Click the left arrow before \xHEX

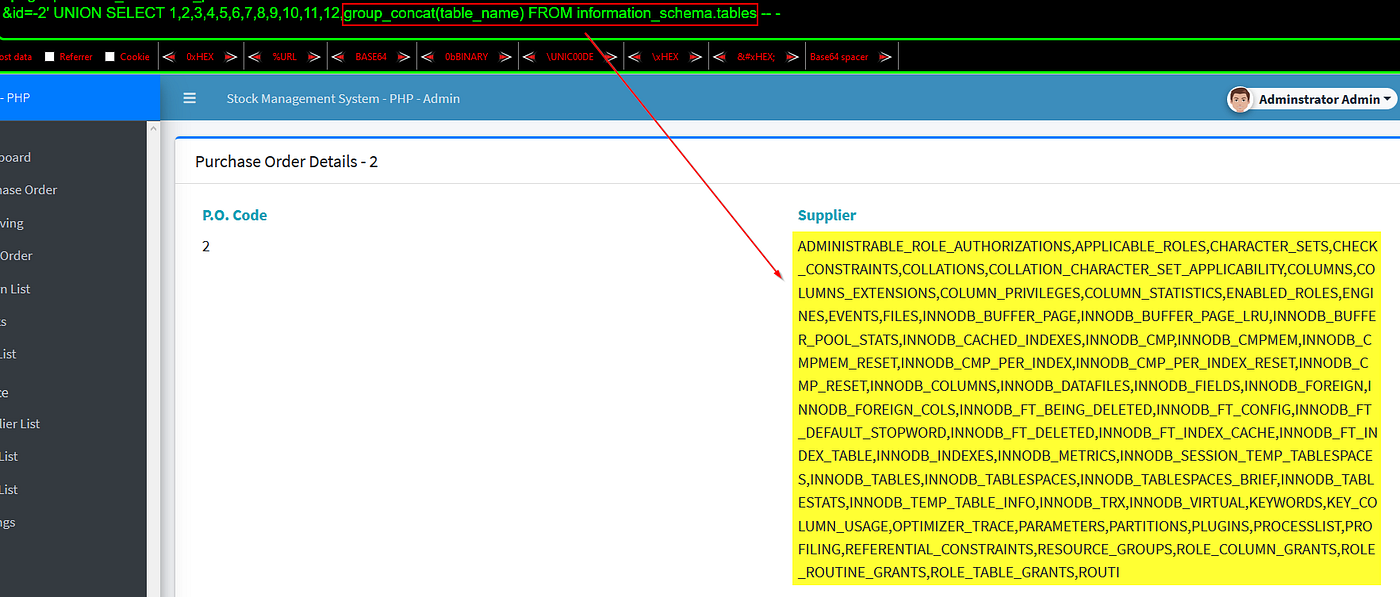[634, 57]
